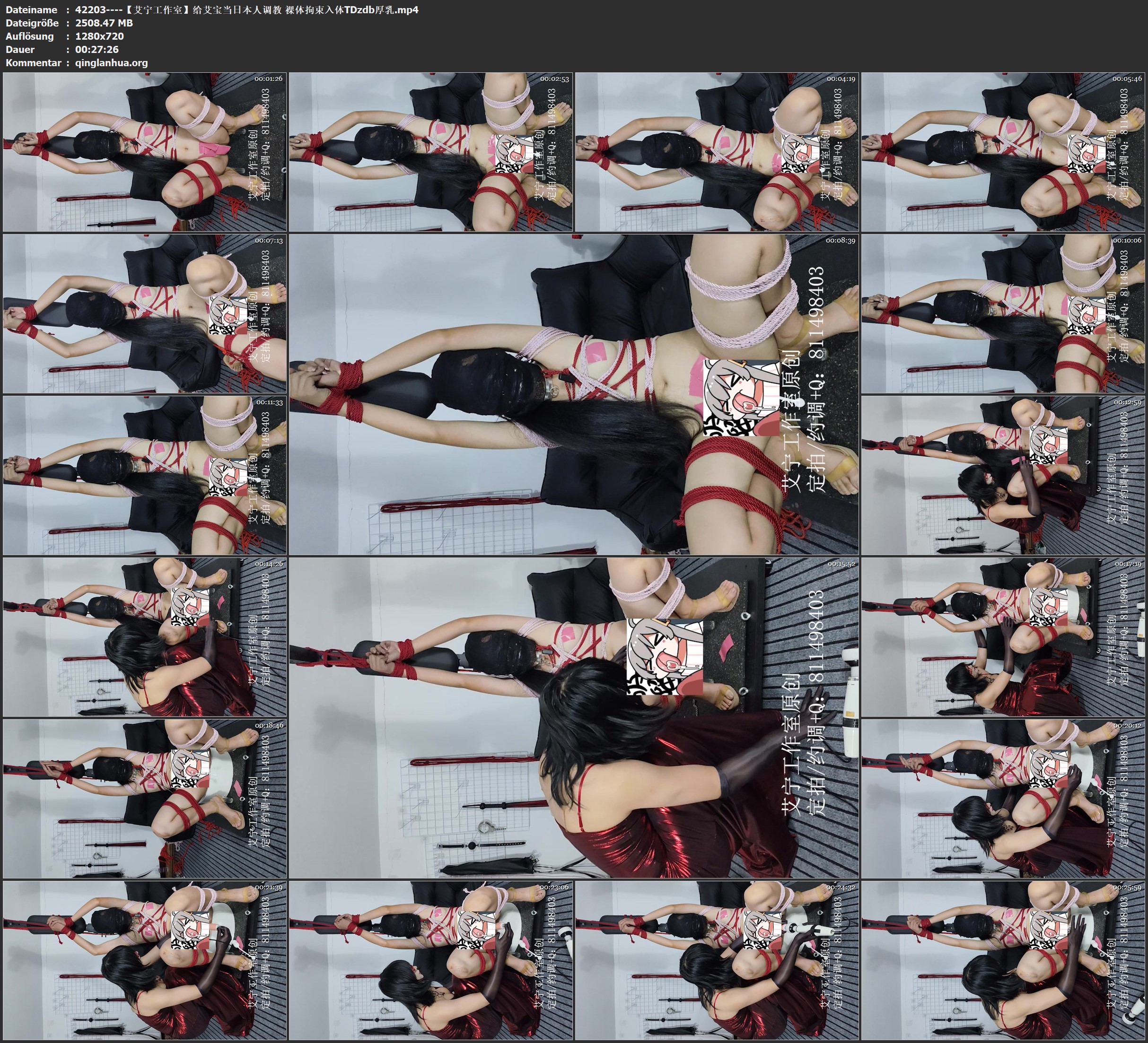The height and width of the screenshot is (1043, 1148).
Task: Select the large frame at 00:15:52
Action: (x=574, y=717)
